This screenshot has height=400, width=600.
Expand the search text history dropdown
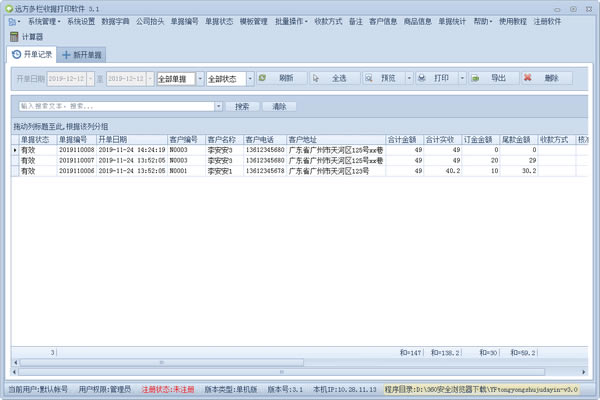218,106
